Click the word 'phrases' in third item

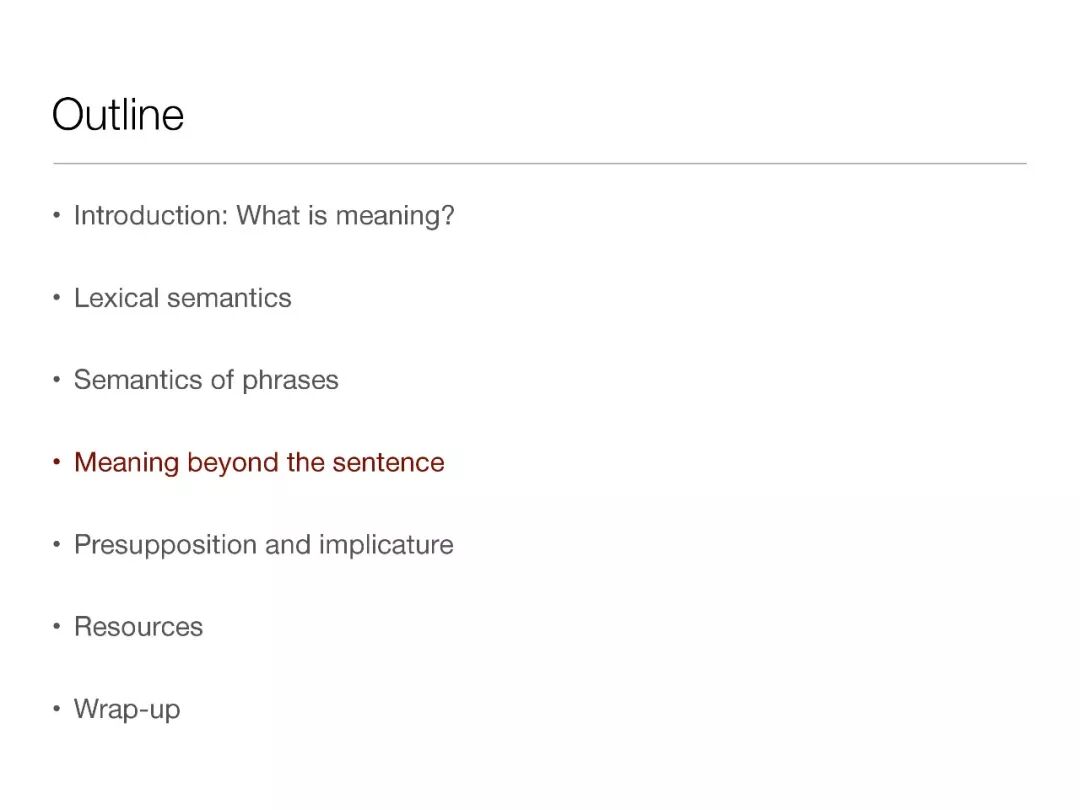[x=290, y=380]
